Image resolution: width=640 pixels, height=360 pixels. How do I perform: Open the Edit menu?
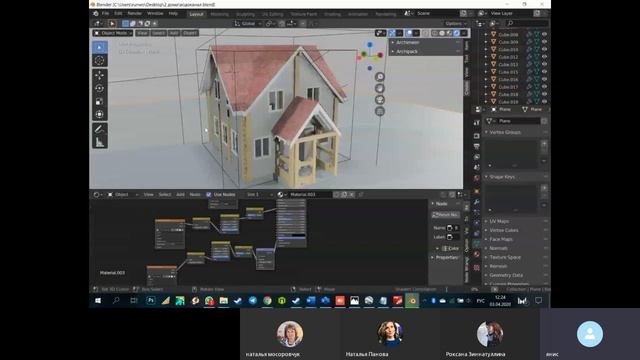[x=118, y=13]
